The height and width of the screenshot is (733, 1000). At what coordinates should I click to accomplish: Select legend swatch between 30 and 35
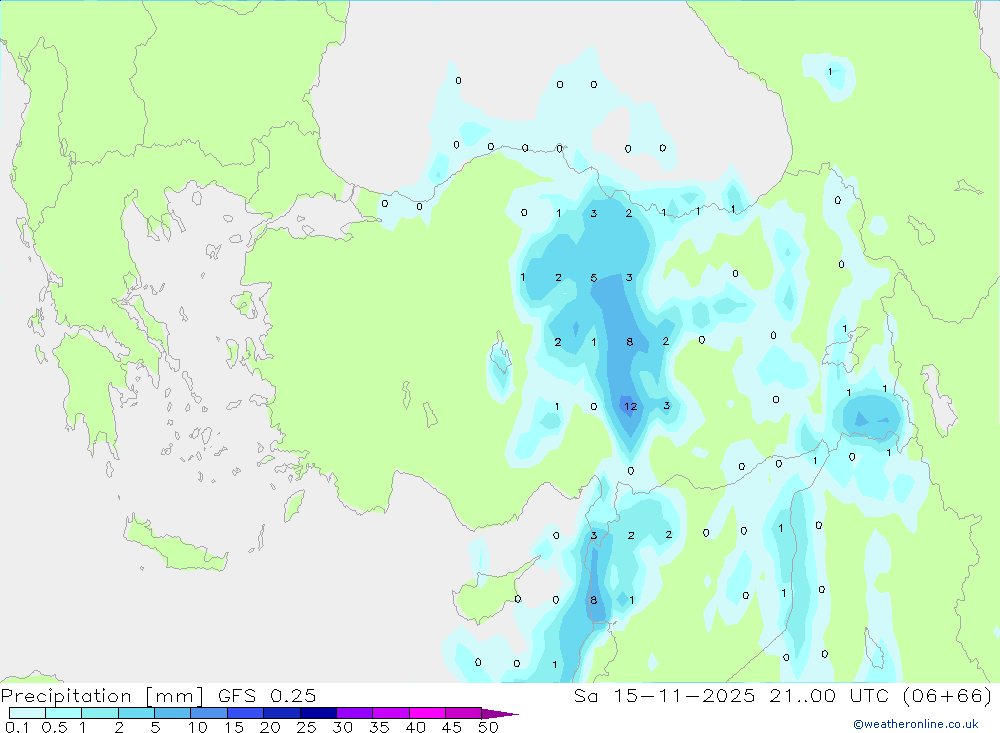[355, 713]
